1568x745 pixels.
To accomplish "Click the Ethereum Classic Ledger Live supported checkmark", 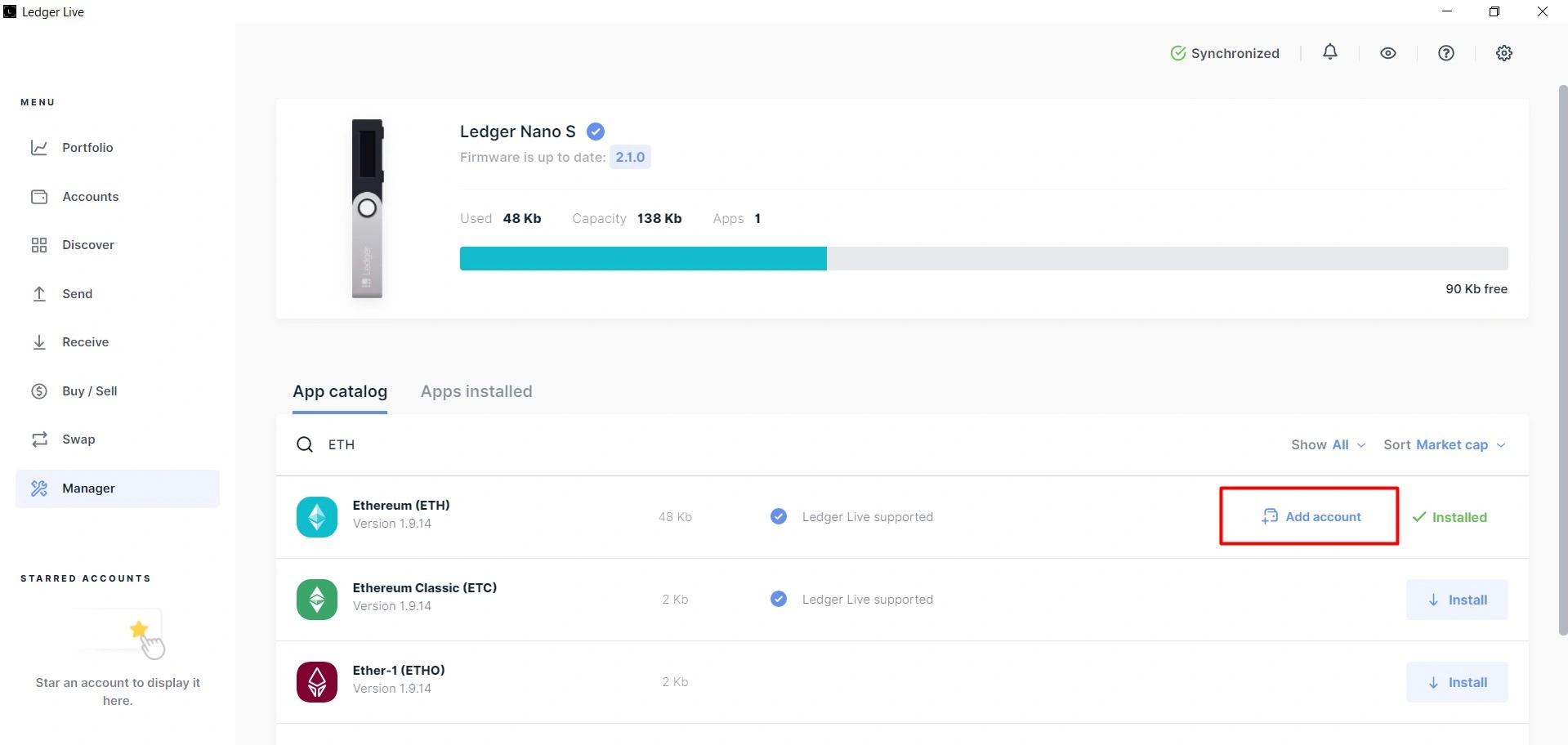I will click(x=779, y=599).
